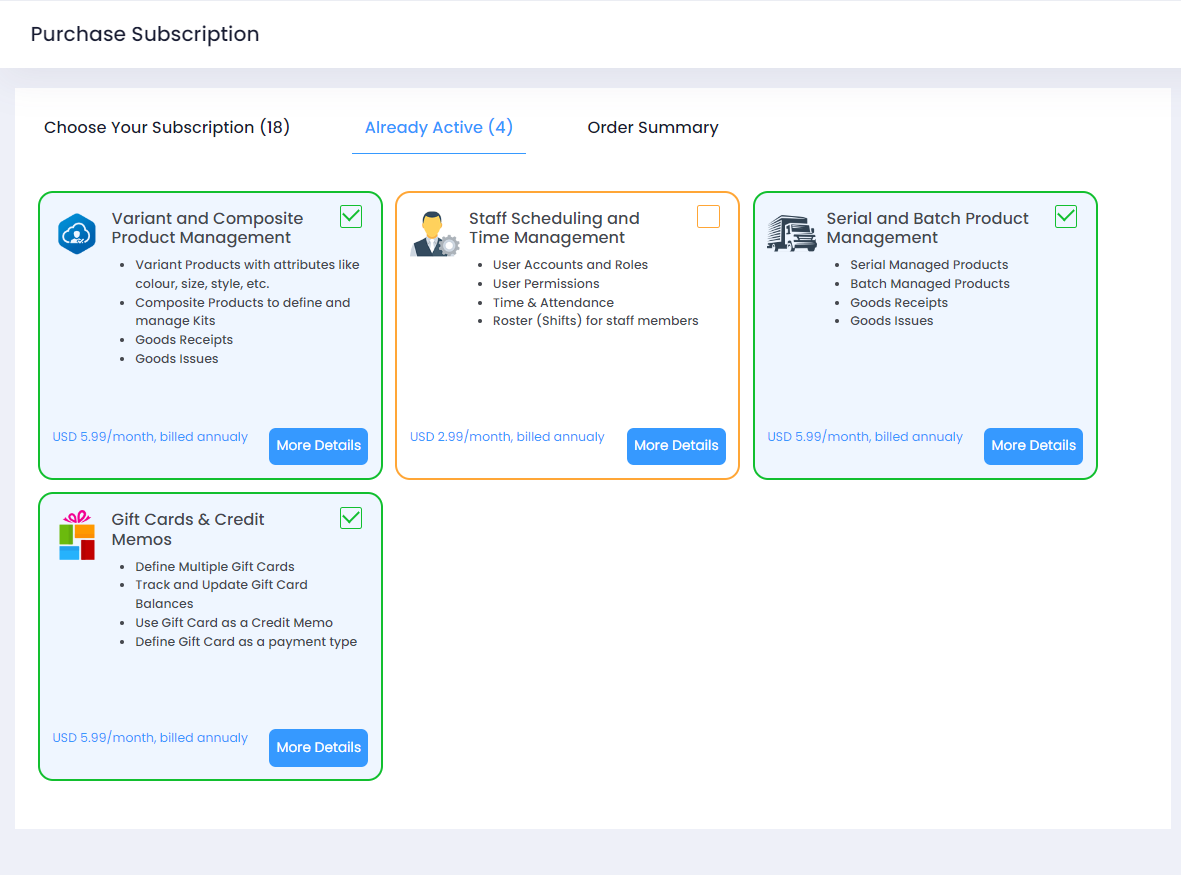Uncheck Serial and Batch Product Management checkbox
Viewport: 1181px width, 875px height.
(x=1066, y=217)
